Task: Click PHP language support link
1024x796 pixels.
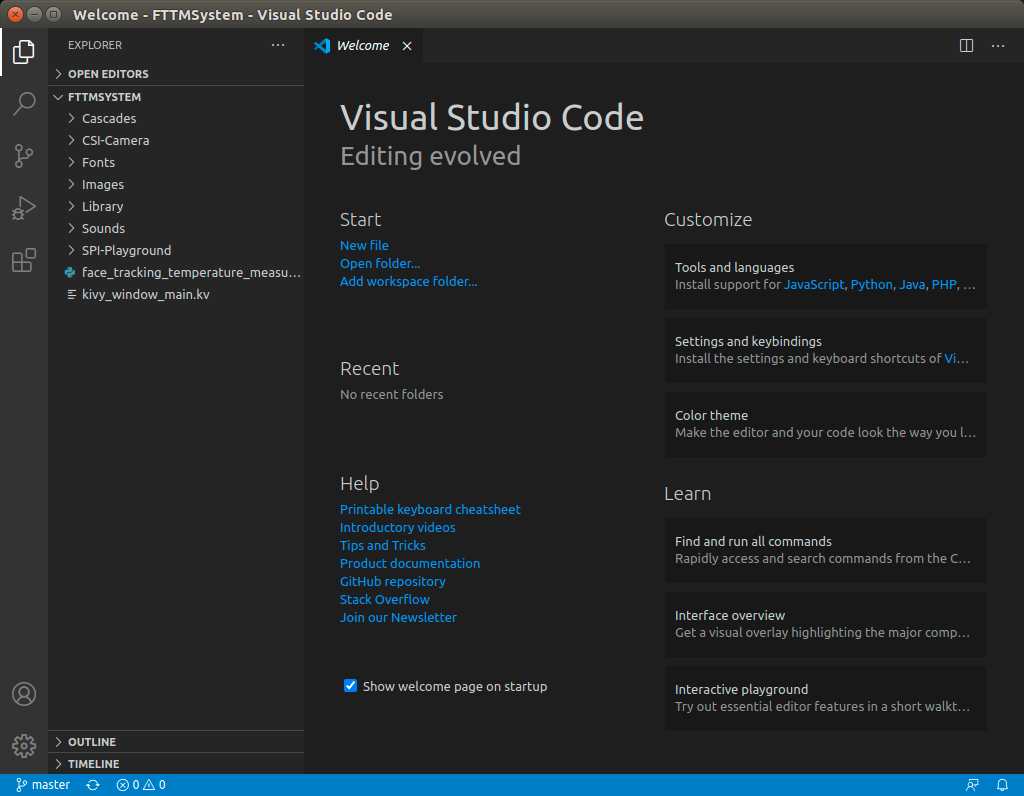Action: click(944, 285)
